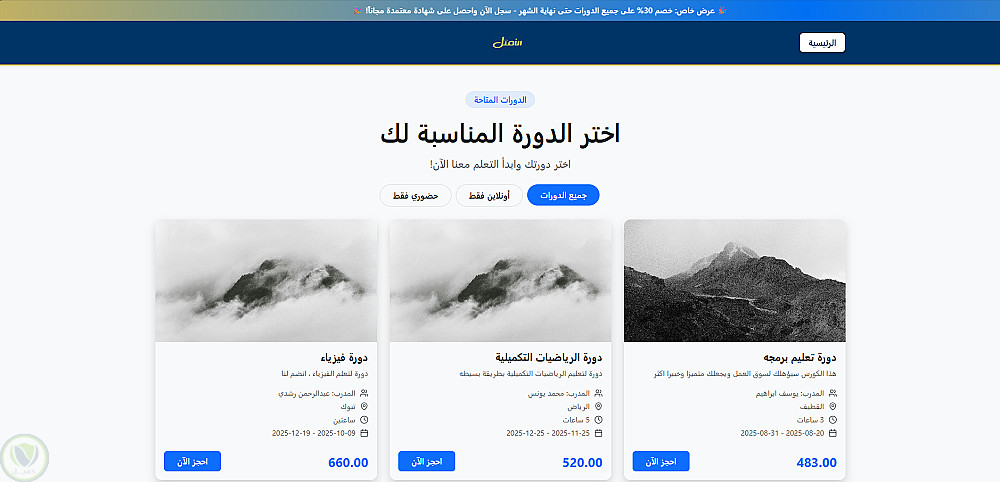Image resolution: width=1000 pixels, height=482 pixels.
Task: Click the location pin icon beside القطيف
Action: coord(833,407)
